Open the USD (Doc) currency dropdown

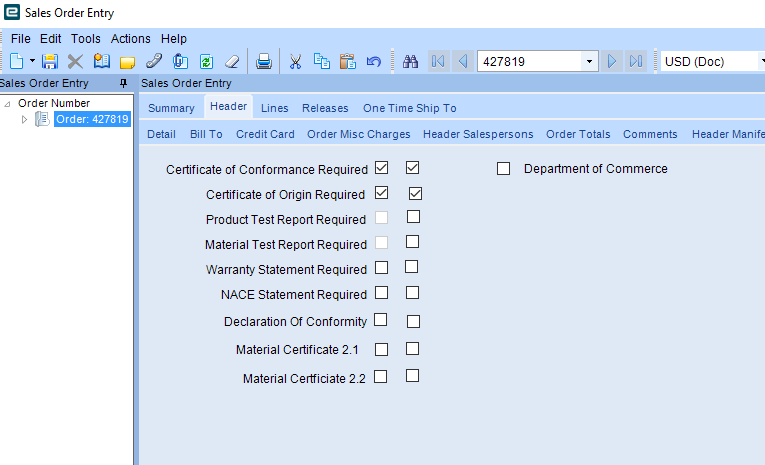pos(760,62)
